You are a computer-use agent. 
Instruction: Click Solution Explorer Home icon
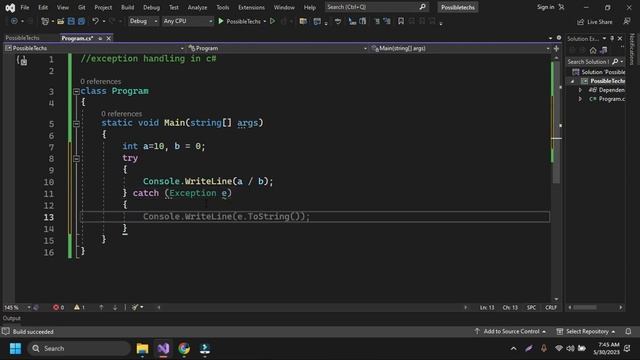coord(593,50)
